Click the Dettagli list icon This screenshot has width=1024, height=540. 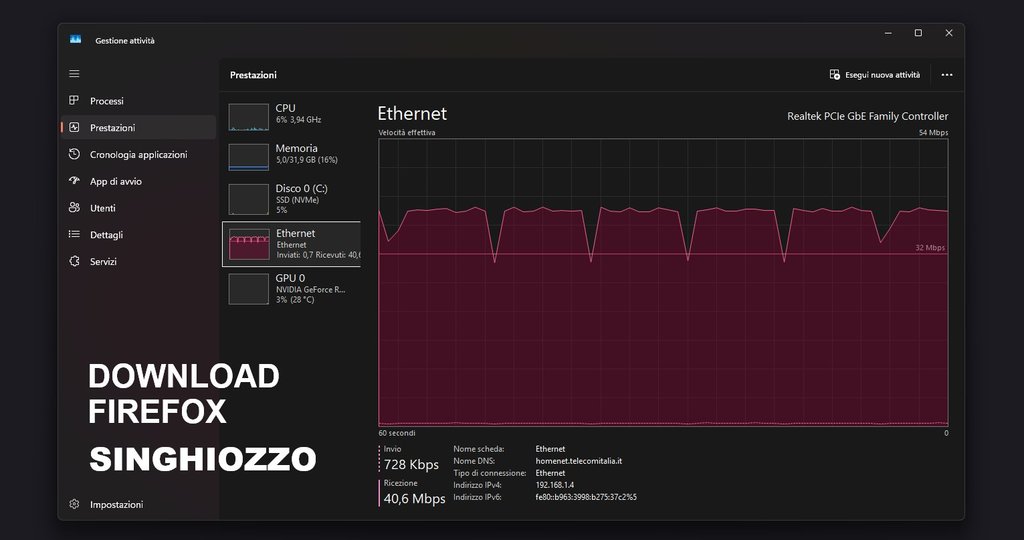[74, 235]
